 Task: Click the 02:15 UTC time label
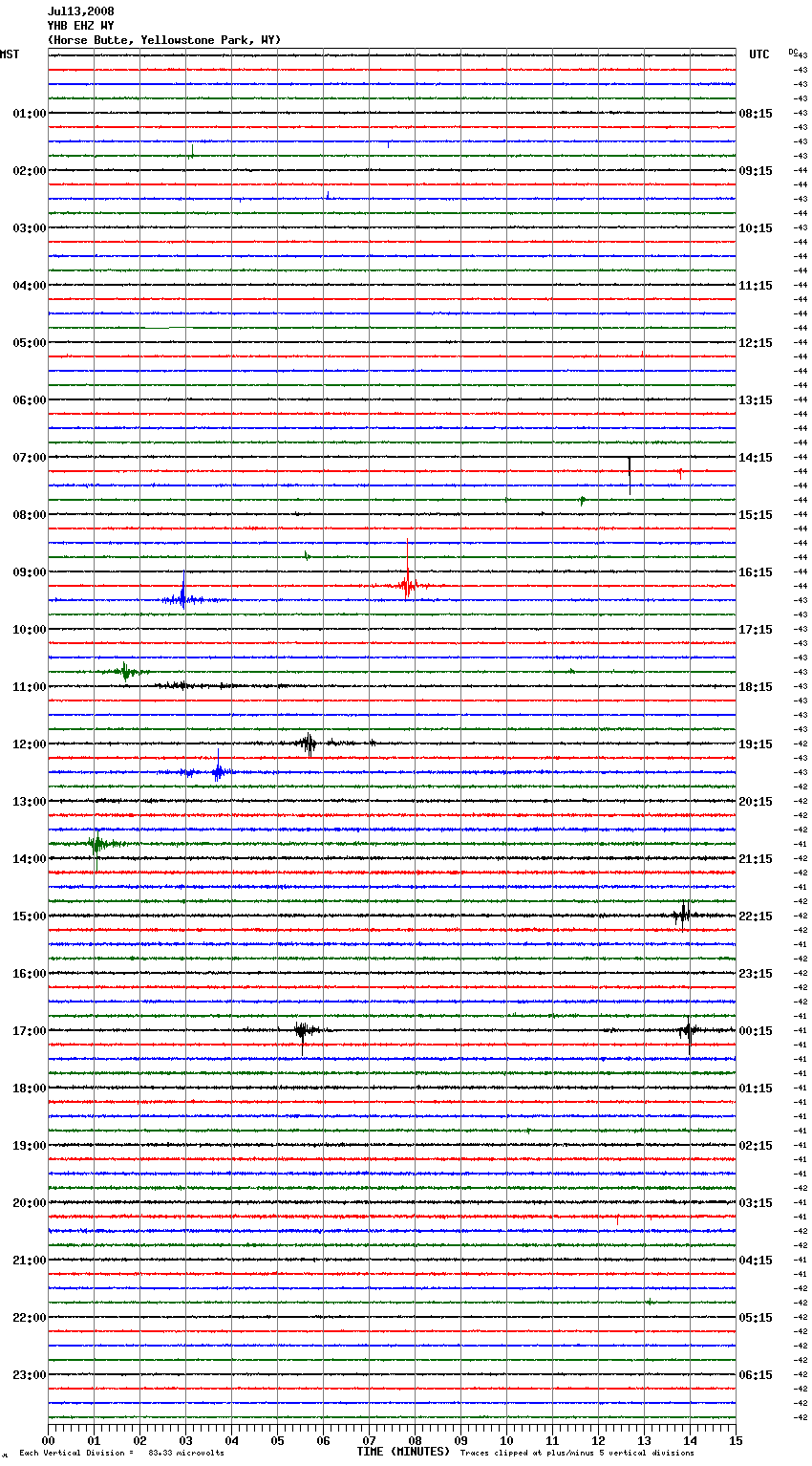(x=756, y=1146)
